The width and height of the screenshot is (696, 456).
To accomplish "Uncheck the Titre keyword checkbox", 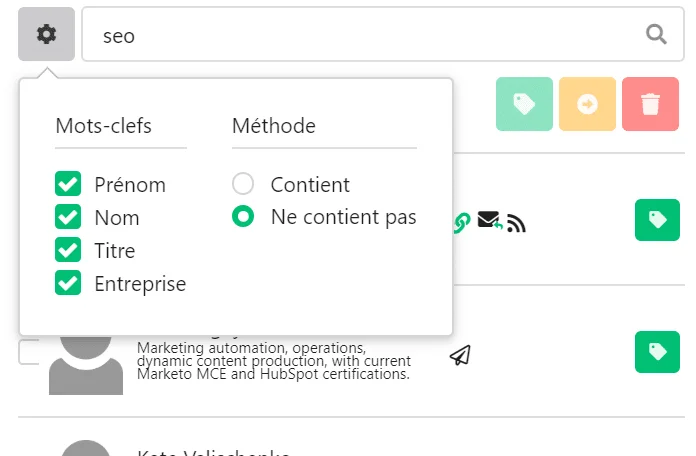I will tap(68, 250).
